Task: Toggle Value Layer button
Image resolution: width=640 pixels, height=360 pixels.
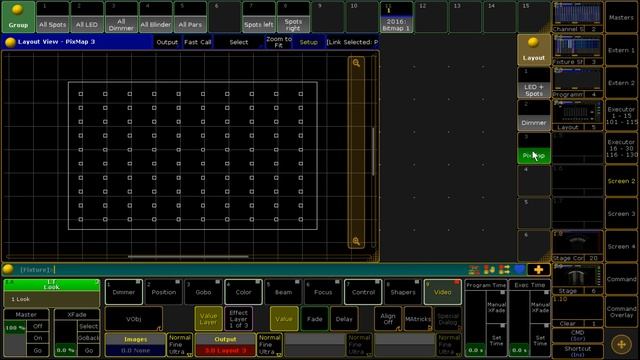Action: click(x=208, y=319)
